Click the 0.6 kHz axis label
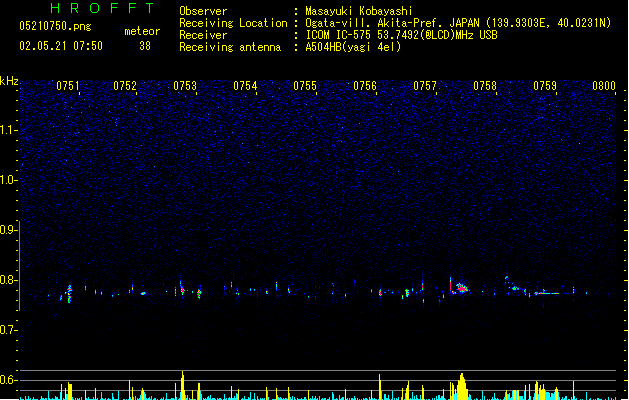 [9, 380]
